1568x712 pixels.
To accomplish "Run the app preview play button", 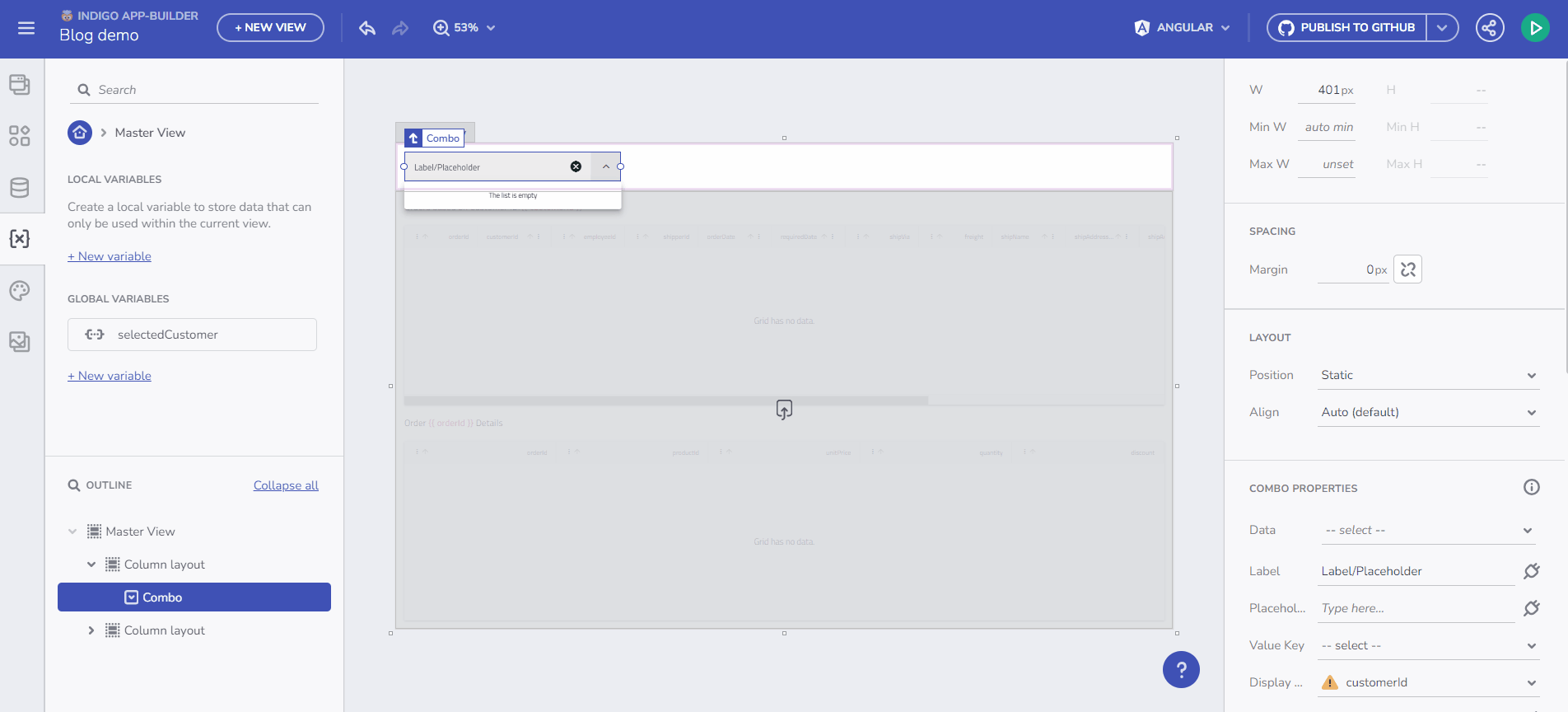I will (x=1535, y=28).
